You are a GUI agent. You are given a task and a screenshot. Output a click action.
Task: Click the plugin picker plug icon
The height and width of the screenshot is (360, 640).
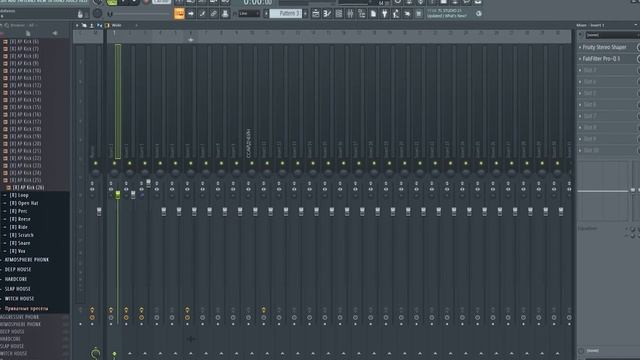pos(384,14)
